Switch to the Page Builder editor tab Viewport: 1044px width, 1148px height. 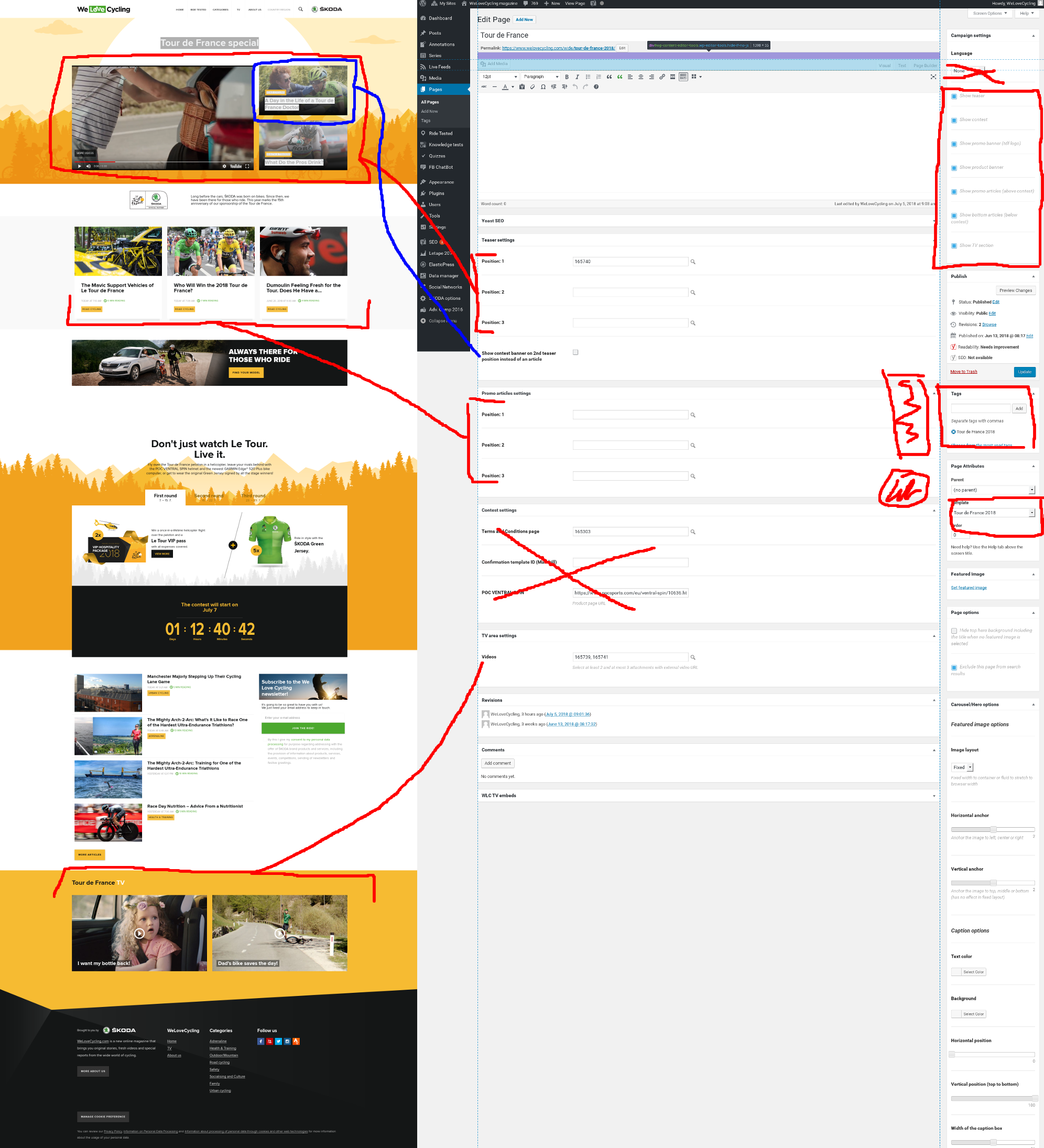click(925, 66)
